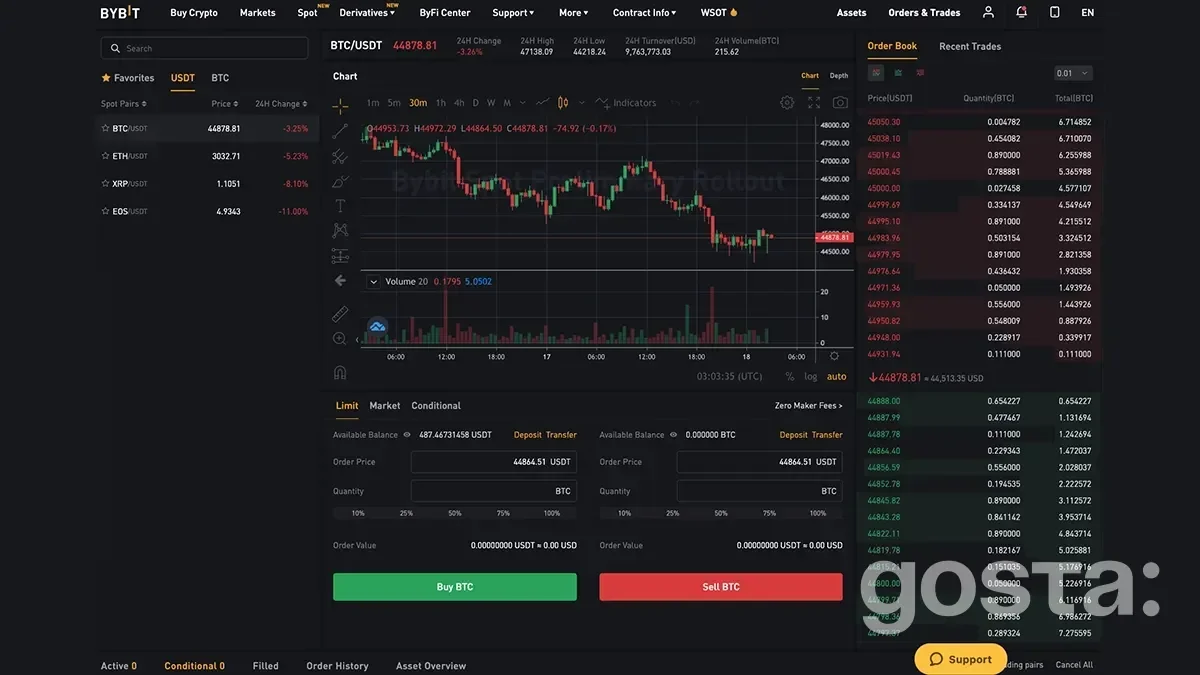Select the trend line drawing tool
This screenshot has height=675, width=1200.
pos(340,130)
